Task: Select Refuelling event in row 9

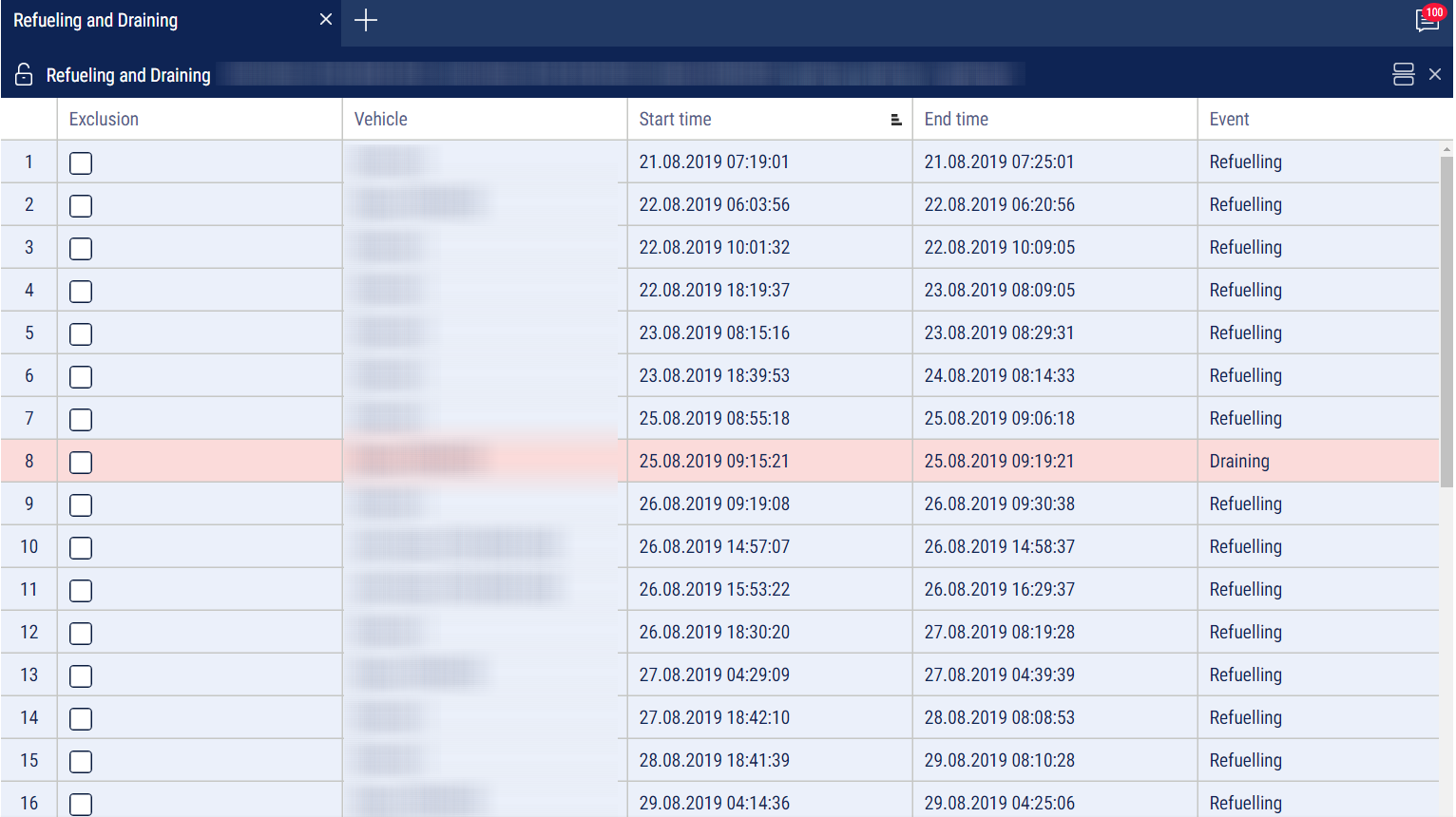Action: click(1245, 503)
